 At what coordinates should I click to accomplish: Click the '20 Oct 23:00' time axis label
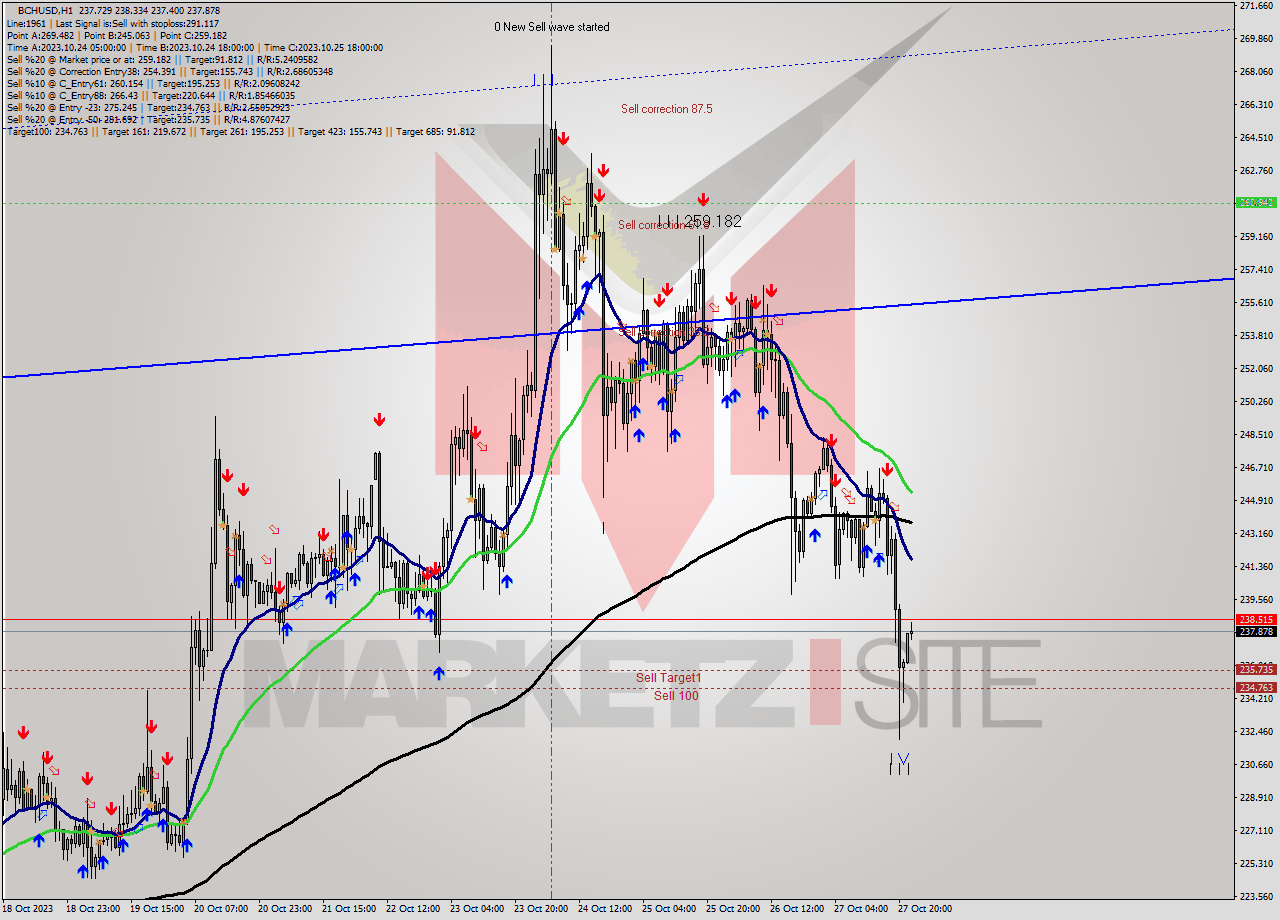tap(285, 909)
